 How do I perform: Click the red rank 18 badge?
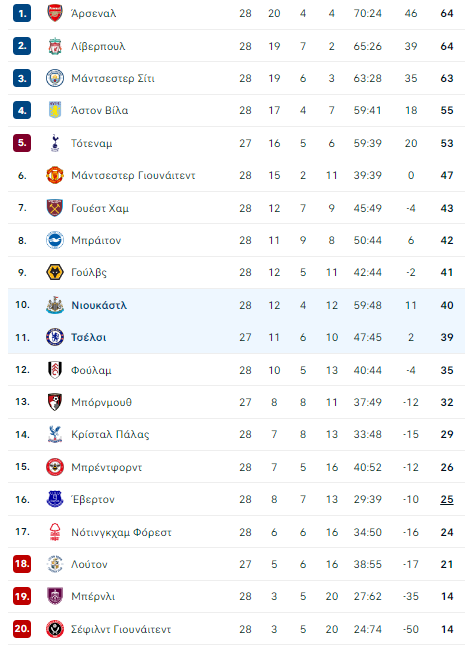[x=22, y=564]
